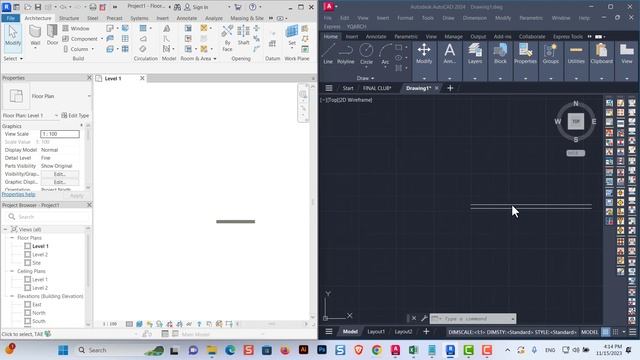Toggle the Site floor plan view box
This screenshot has width=640, height=360.
coord(27,263)
